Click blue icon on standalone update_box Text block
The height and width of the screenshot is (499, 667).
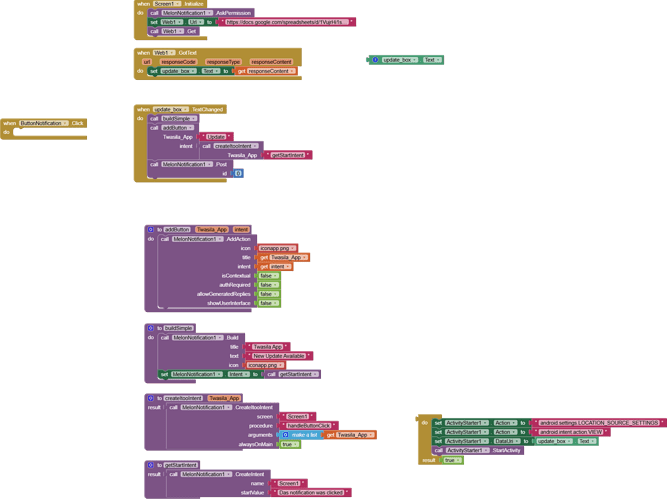click(375, 60)
